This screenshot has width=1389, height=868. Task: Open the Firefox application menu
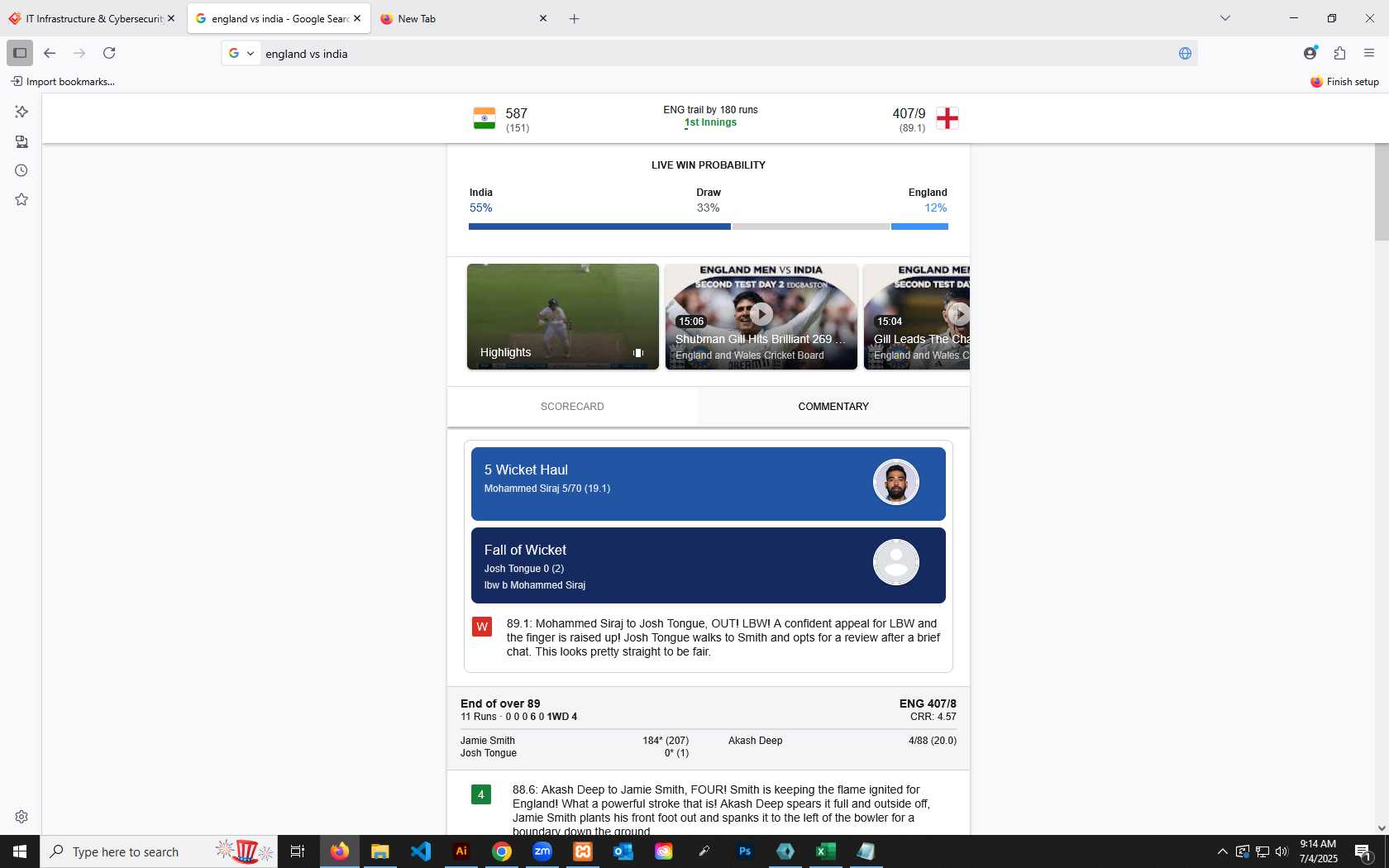[x=1369, y=53]
